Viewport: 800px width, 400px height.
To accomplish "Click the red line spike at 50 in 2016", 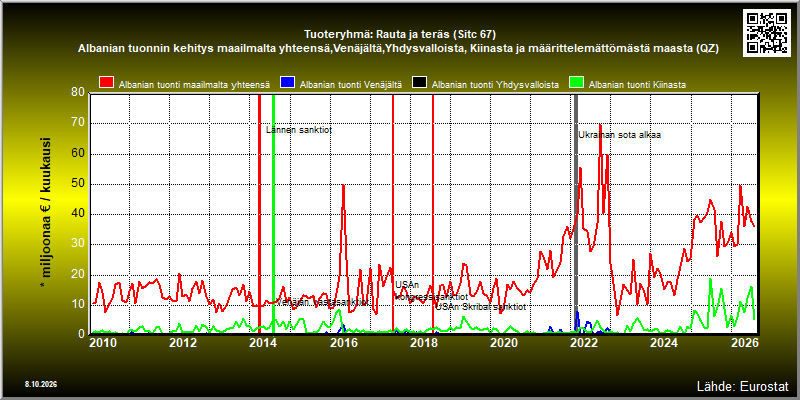I will coord(343,185).
